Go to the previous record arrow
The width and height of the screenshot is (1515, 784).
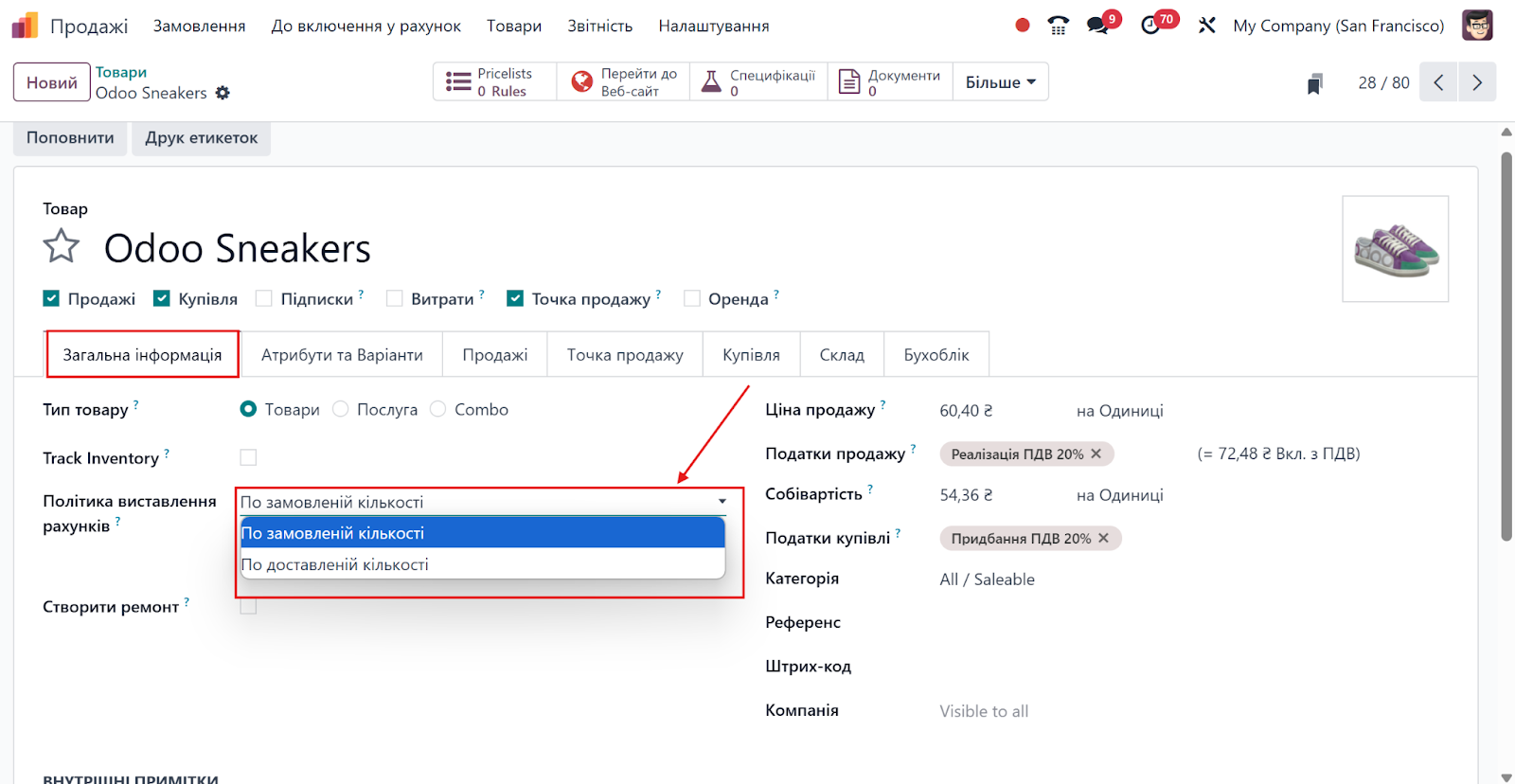(1438, 82)
